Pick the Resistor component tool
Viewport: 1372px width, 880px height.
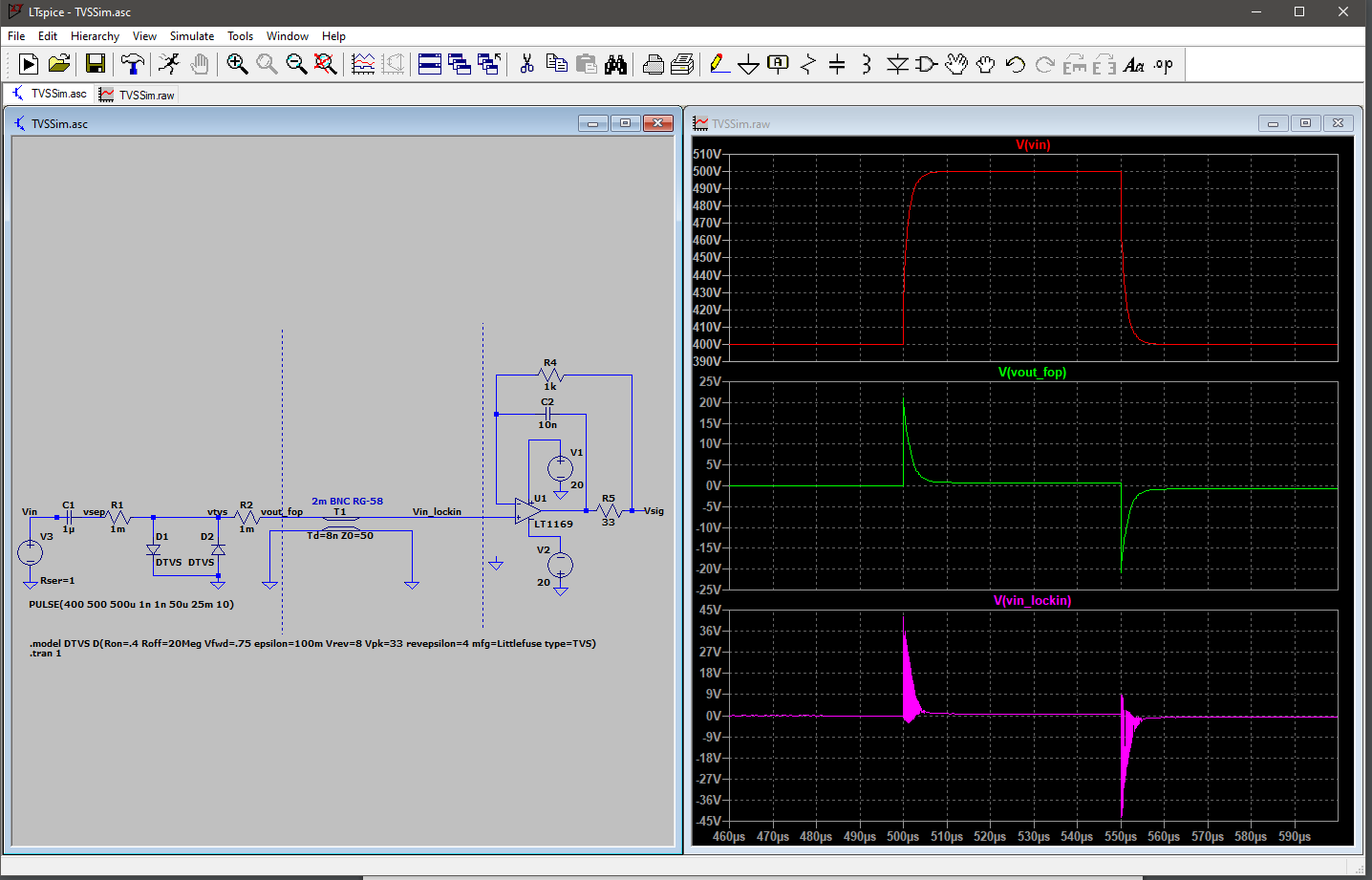coord(807,64)
